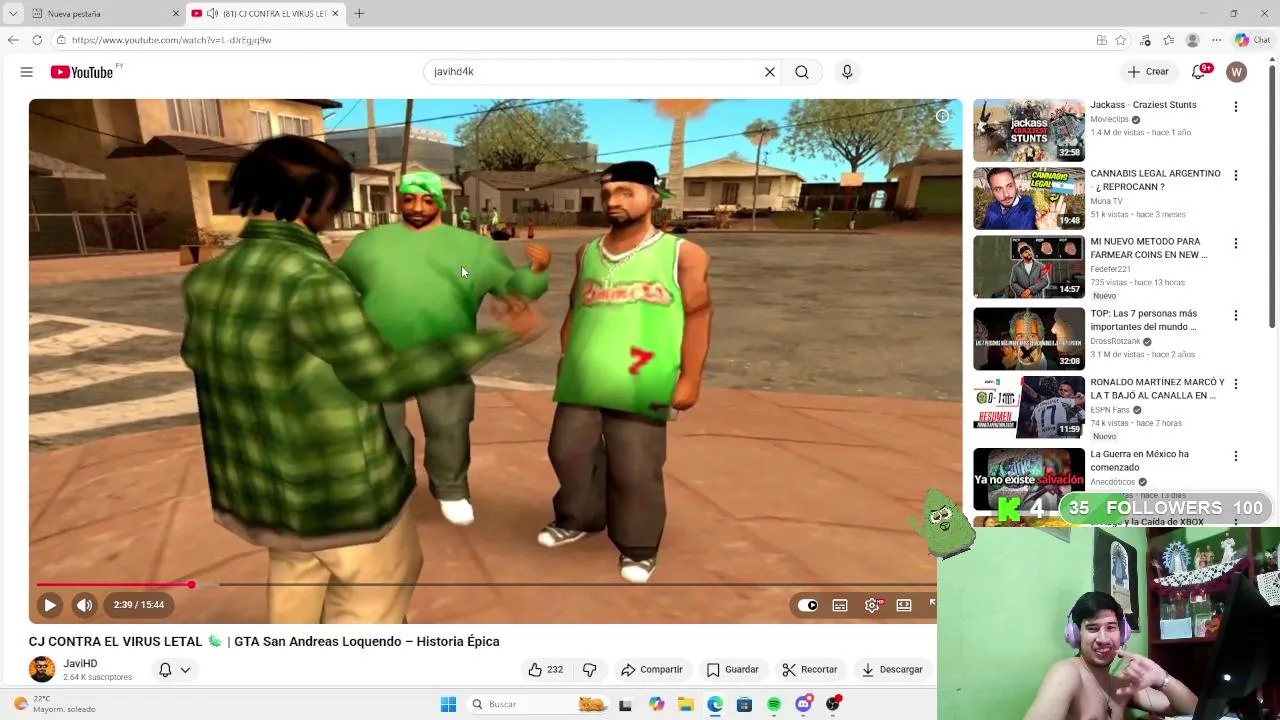
Task: Open the browser three-dot settings menu
Action: (x=1216, y=40)
